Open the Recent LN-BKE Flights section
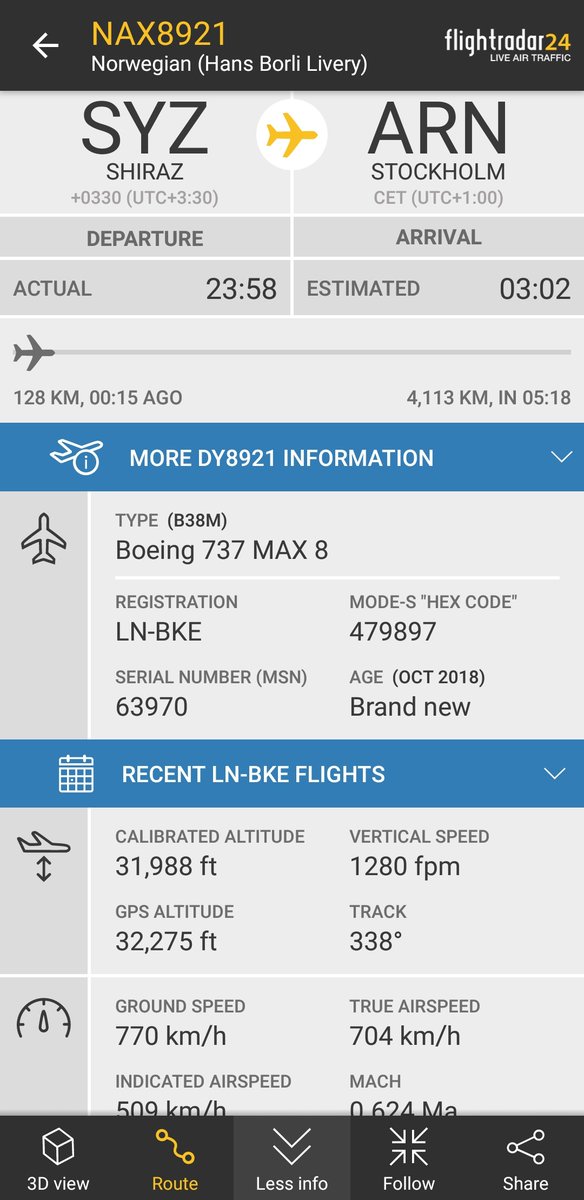Viewport: 584px width, 1200px height. tap(292, 774)
